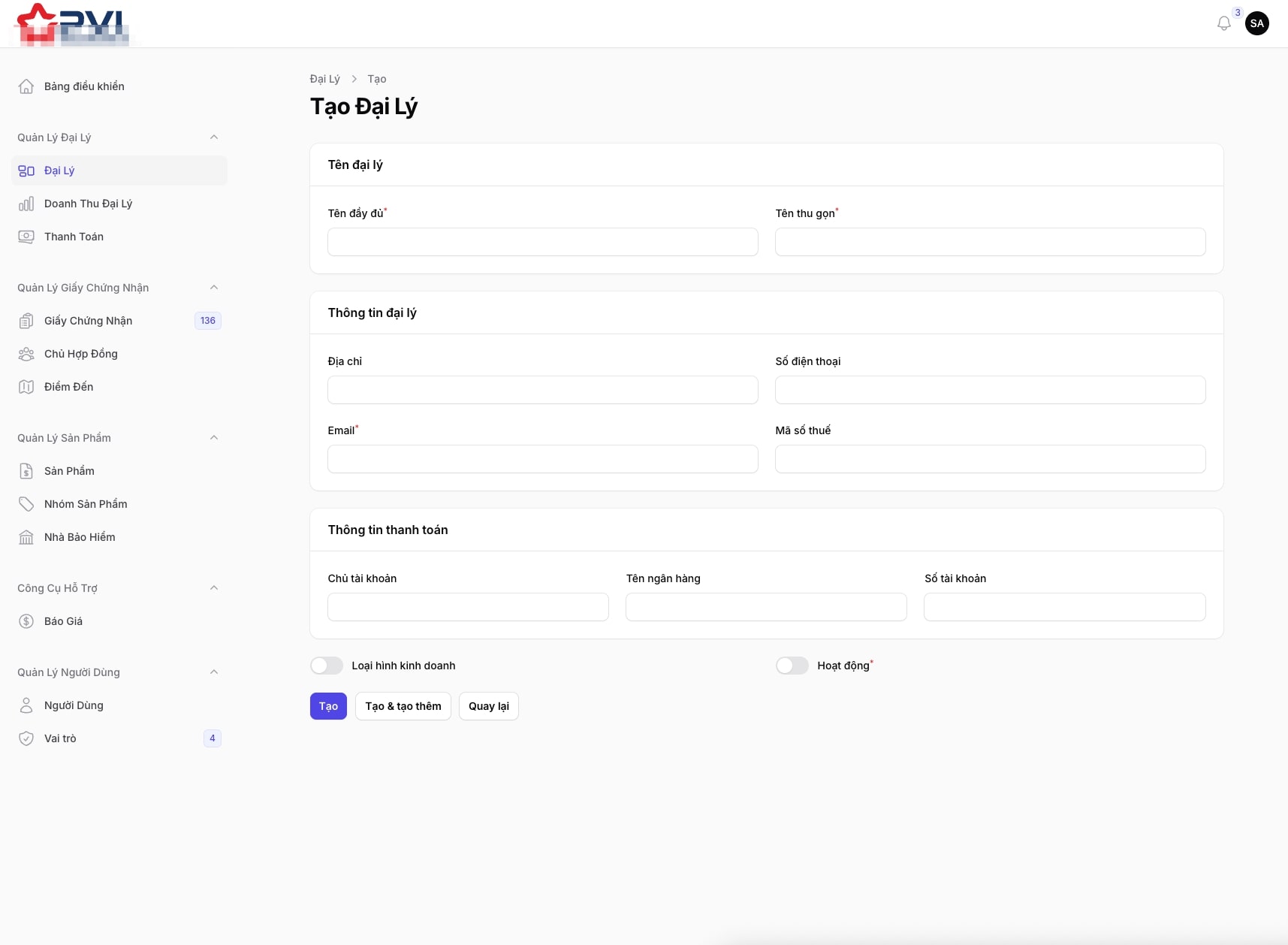The image size is (1288, 945).
Task: Collapse the Quản Lý Người Dùng section
Action: 214,672
